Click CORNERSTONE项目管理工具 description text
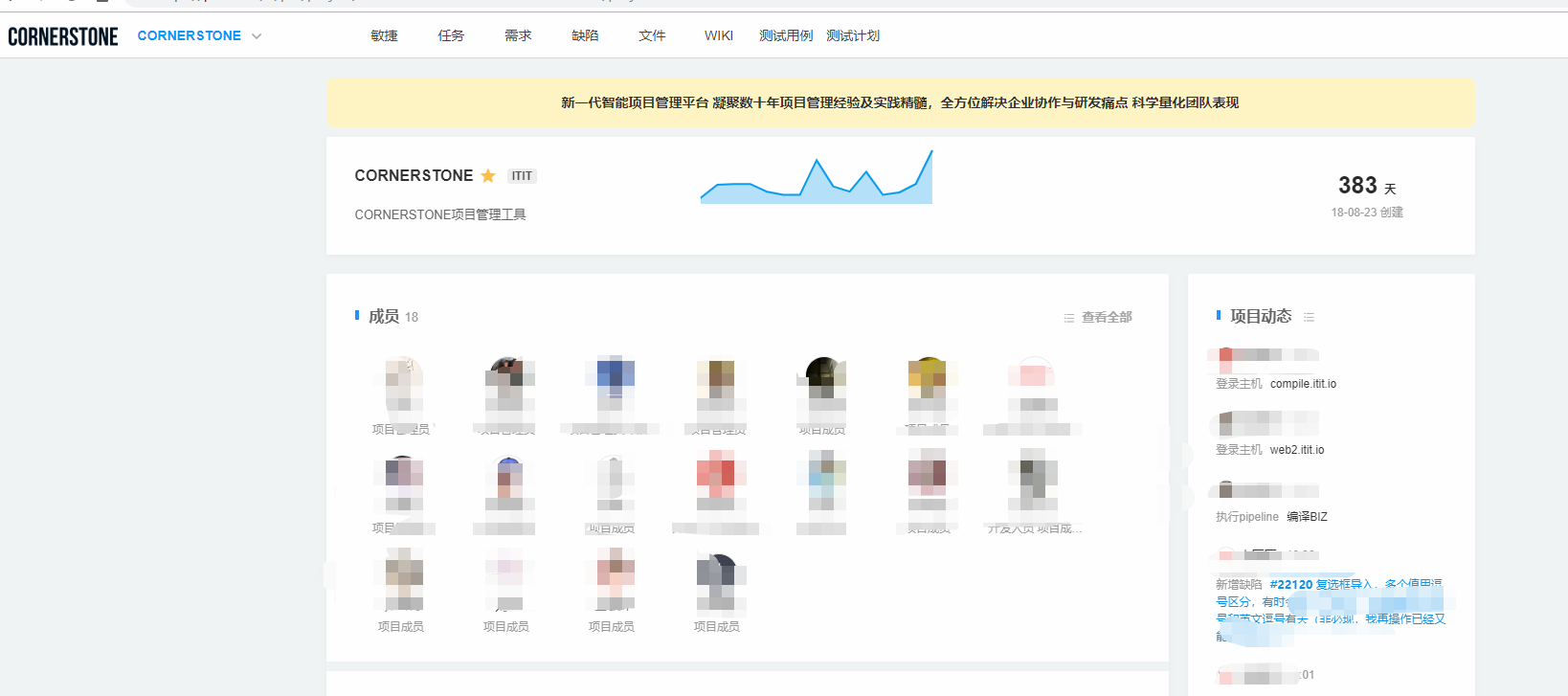Viewport: 1568px width, 696px height. coord(440,214)
